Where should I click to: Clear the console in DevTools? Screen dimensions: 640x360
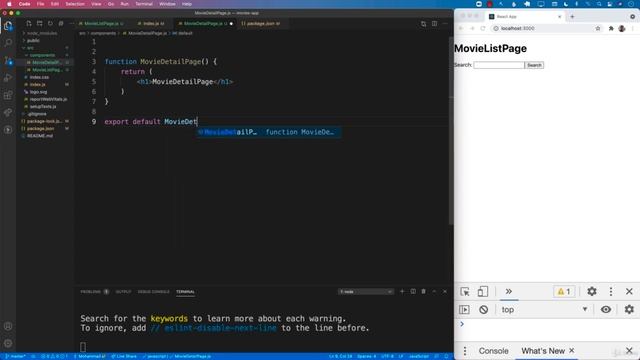[x=484, y=309]
